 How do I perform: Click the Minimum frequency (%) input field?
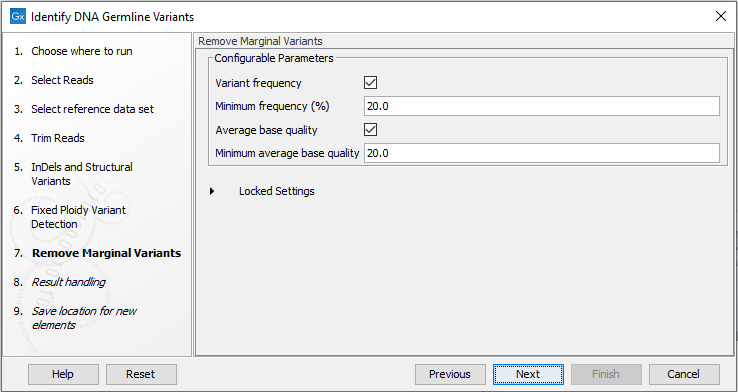coord(542,106)
